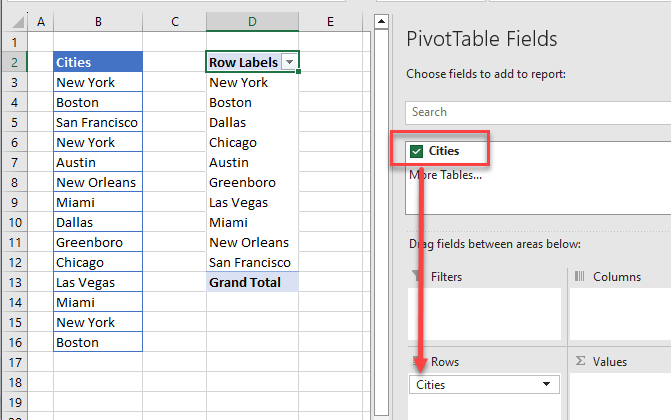Select column D header
671x420 pixels.
[x=252, y=21]
